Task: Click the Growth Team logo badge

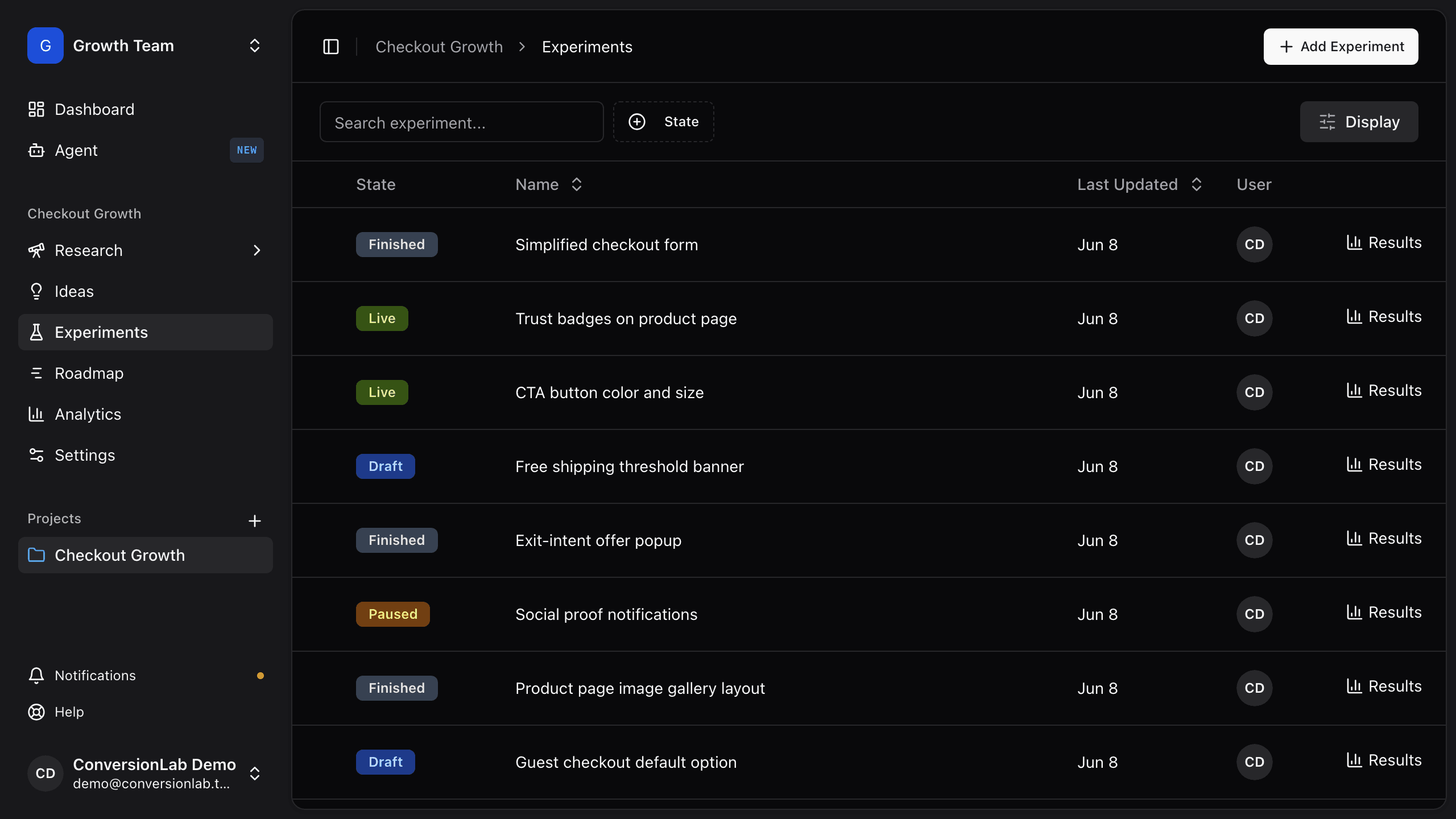Action: (x=45, y=45)
